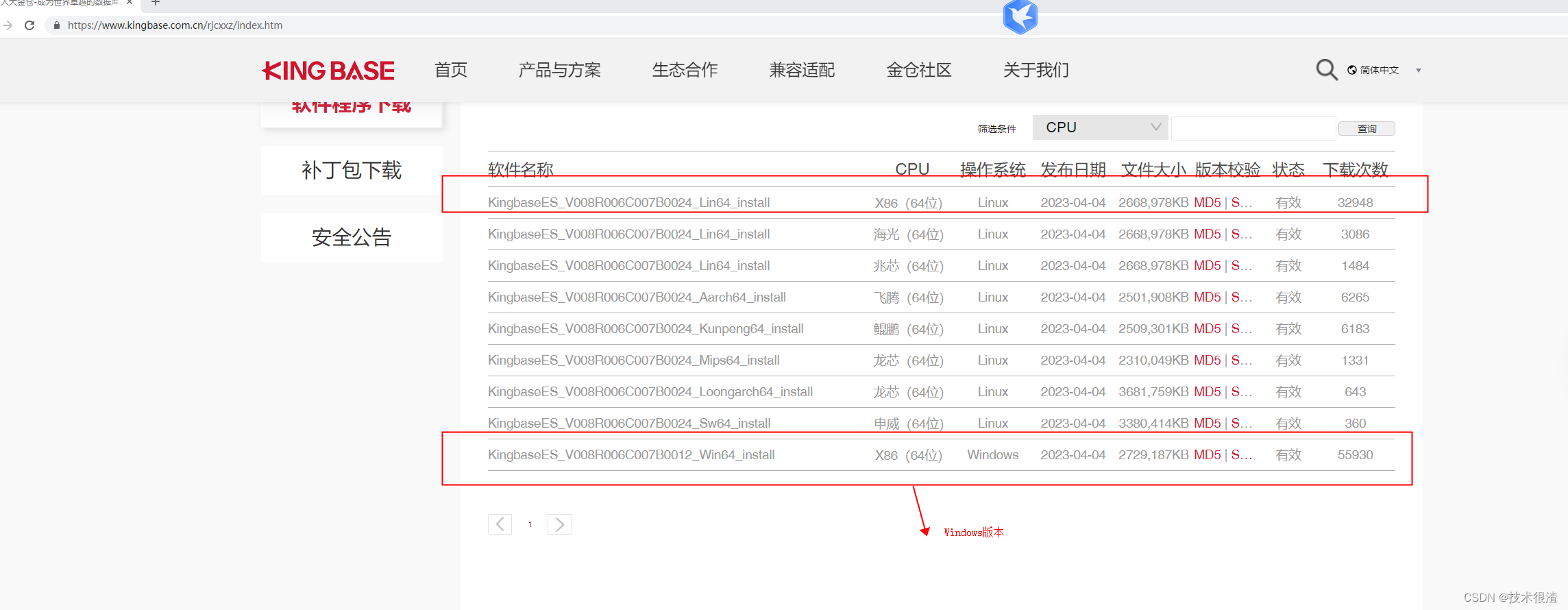
Task: Click 申威 (64位) CPU cell
Action: point(908,424)
